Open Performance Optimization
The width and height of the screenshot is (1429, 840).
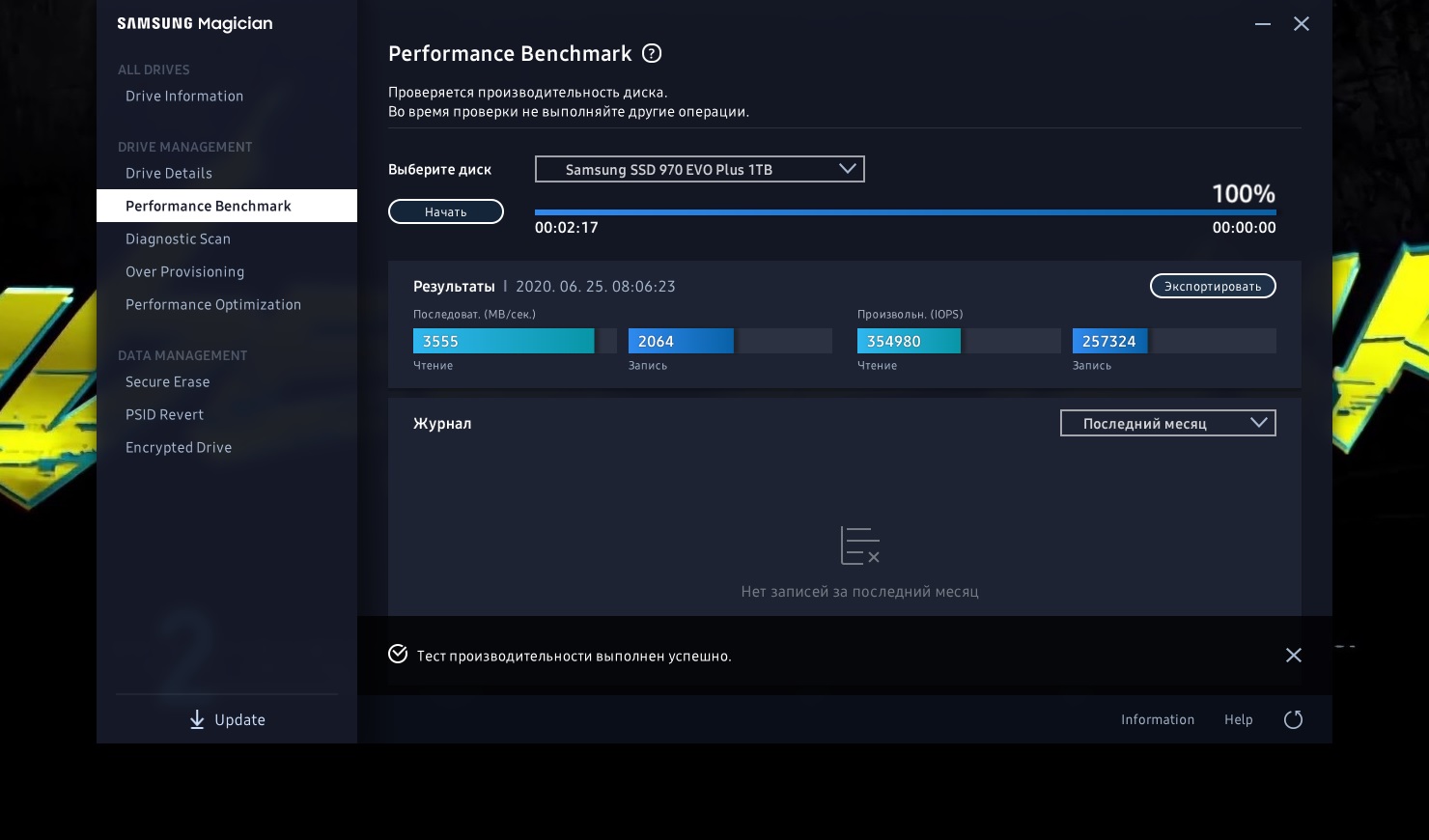pos(213,304)
